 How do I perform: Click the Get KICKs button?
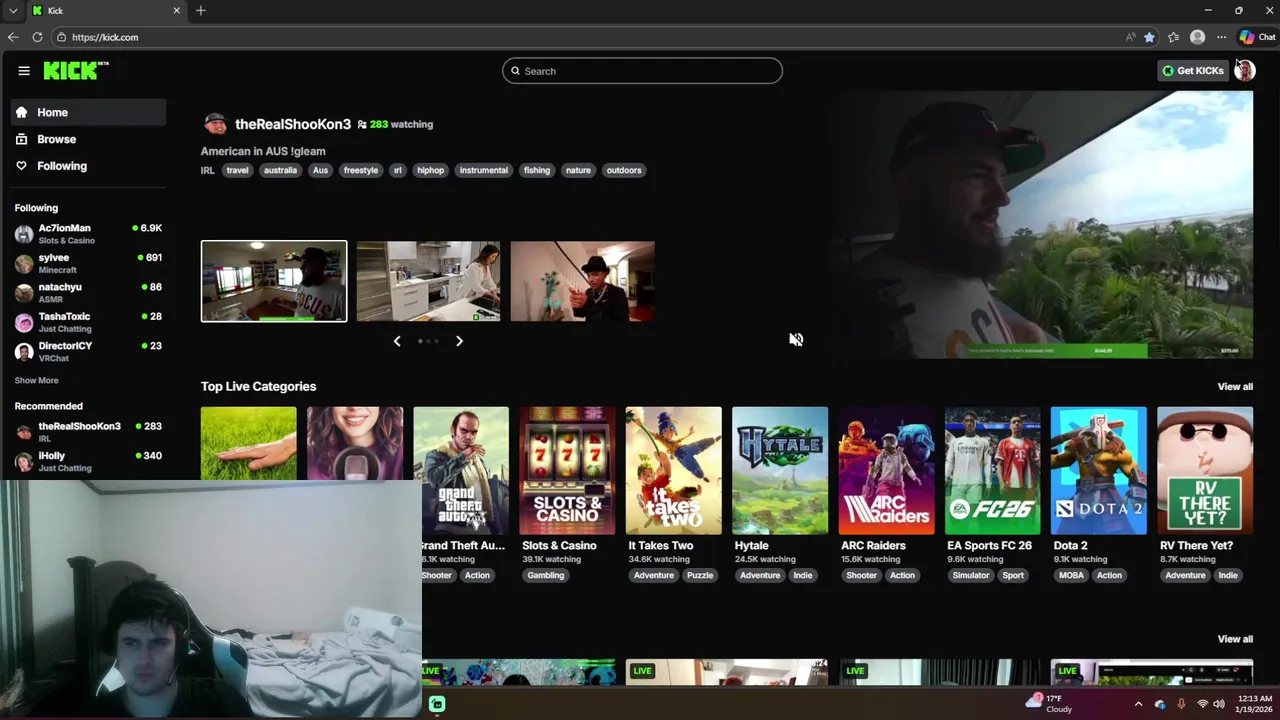click(x=1192, y=70)
